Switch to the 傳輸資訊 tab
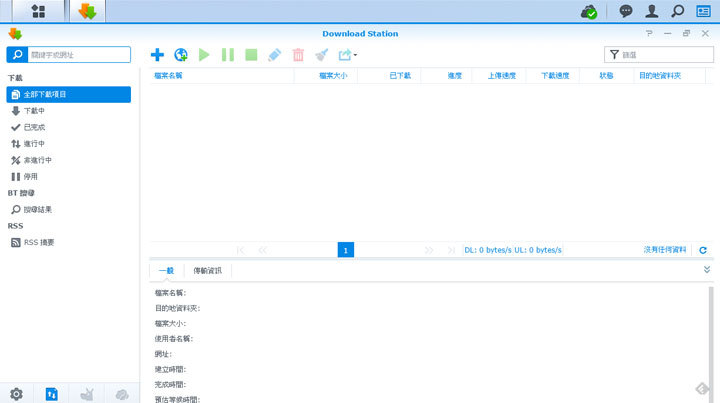The image size is (720, 403). coord(207,271)
